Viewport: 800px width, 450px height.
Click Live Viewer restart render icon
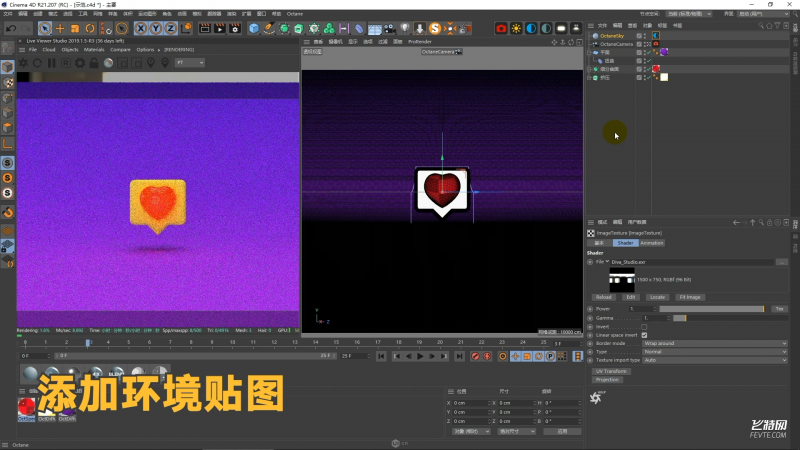click(x=37, y=63)
